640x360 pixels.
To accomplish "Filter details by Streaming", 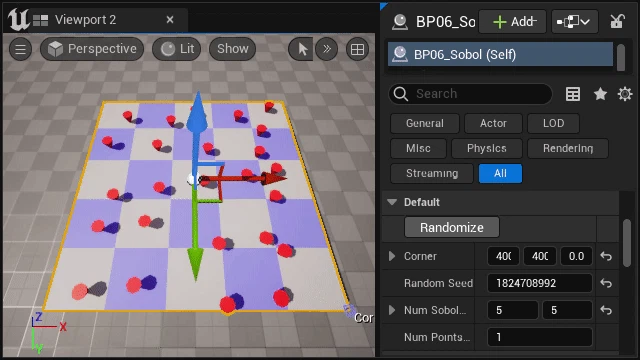I will [x=432, y=173].
